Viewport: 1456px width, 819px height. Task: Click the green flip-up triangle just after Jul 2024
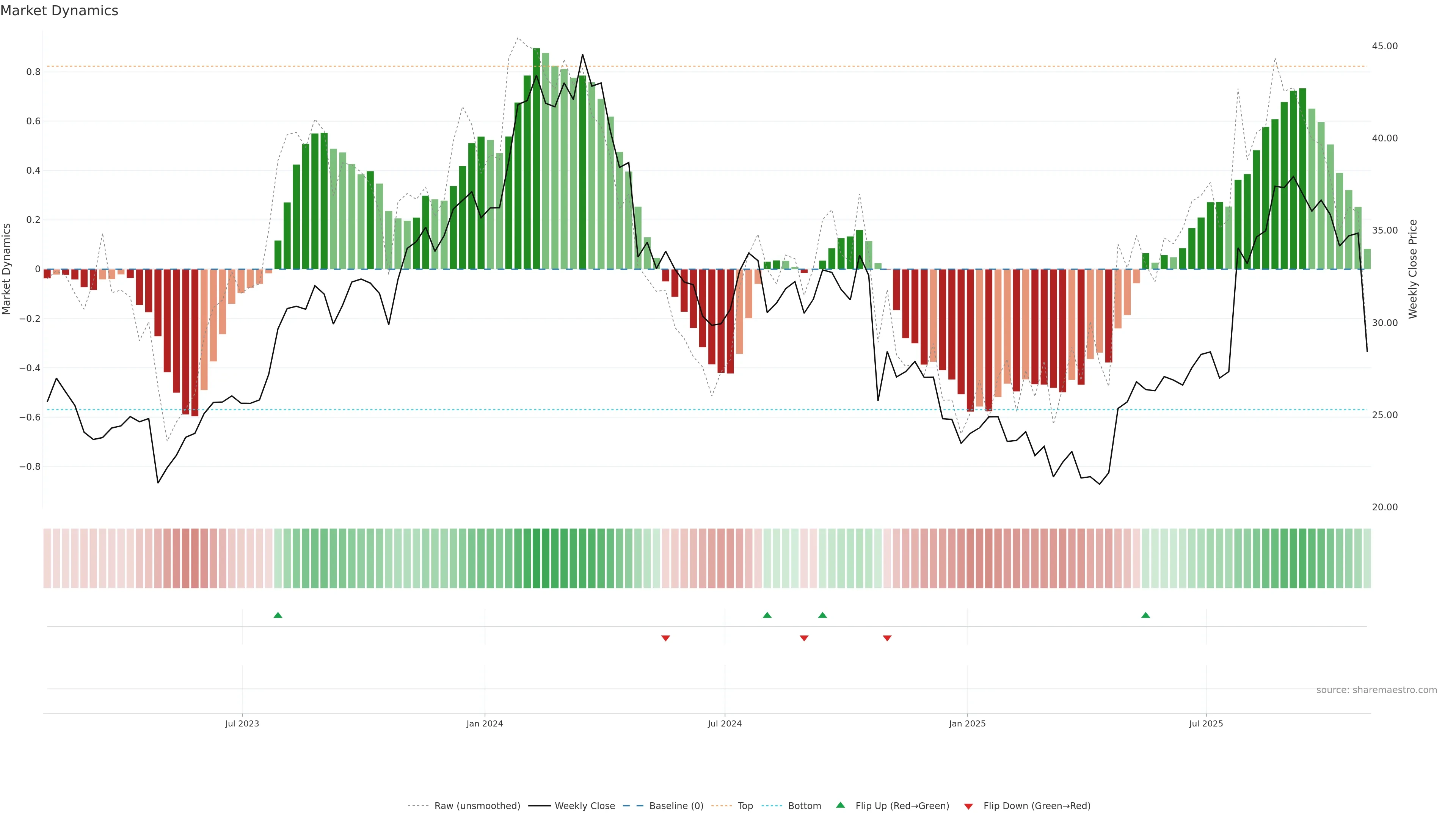pos(767,615)
